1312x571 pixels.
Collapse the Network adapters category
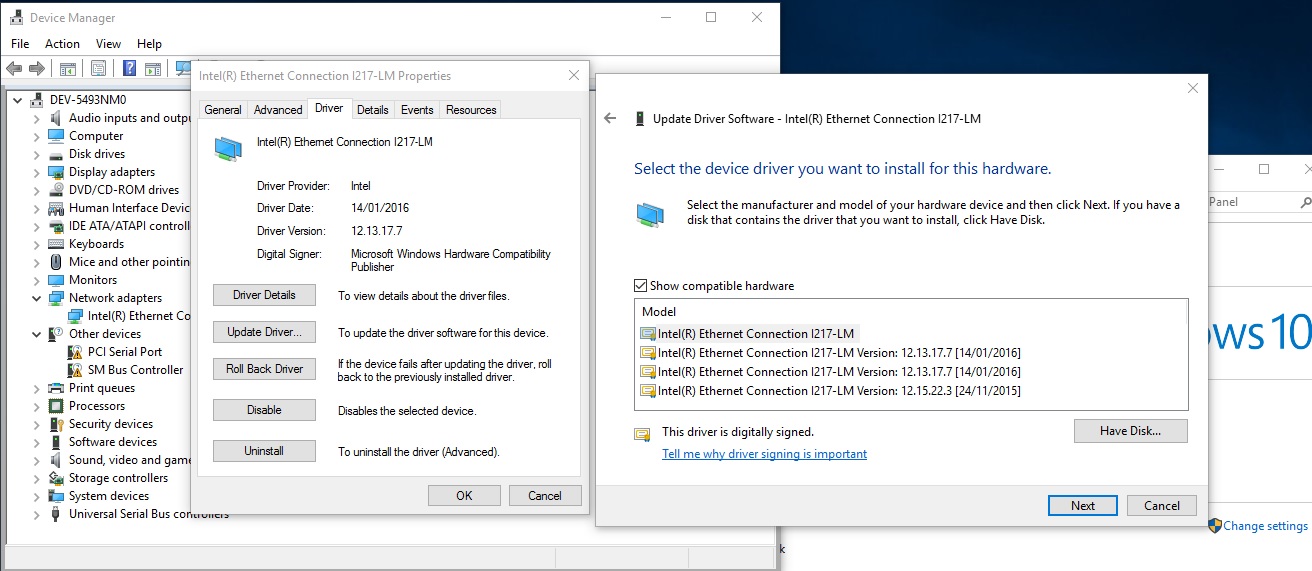[x=37, y=298]
